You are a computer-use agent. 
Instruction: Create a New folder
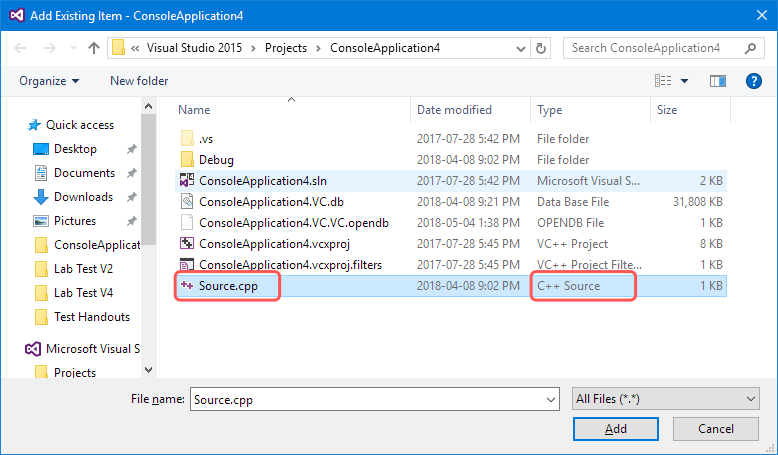(x=139, y=81)
